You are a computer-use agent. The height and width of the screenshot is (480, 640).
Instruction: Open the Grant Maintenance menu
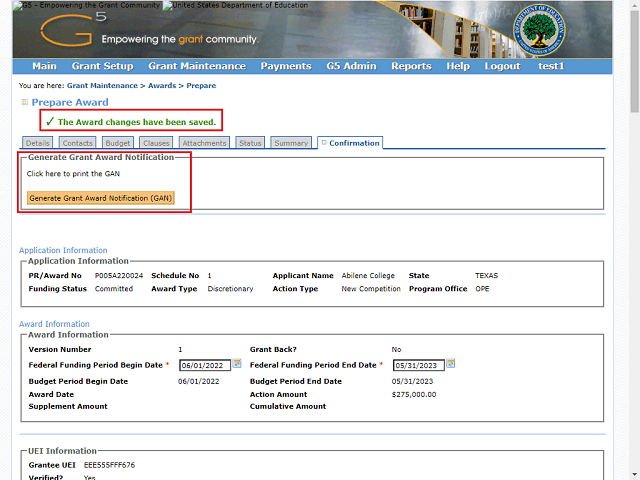point(196,66)
